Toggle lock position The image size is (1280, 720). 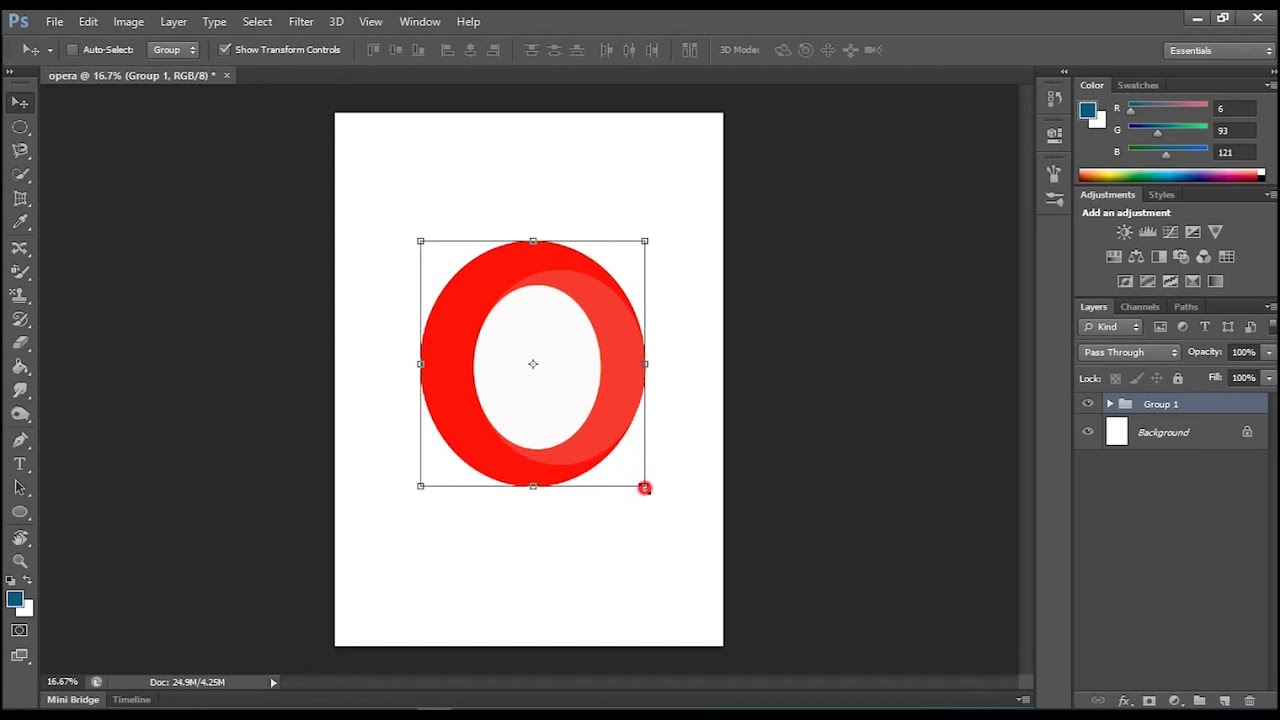(1157, 378)
